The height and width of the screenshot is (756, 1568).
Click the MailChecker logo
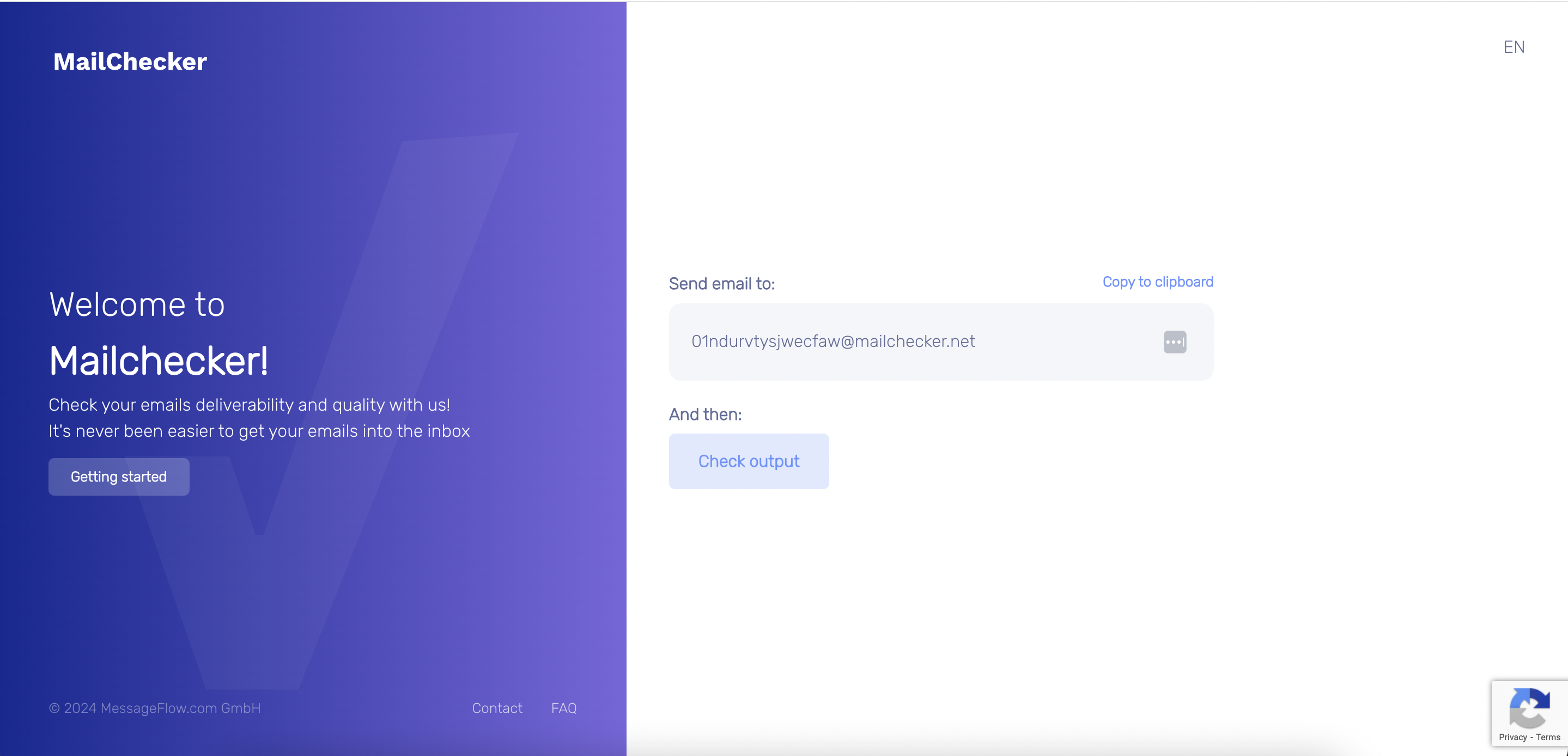(130, 61)
